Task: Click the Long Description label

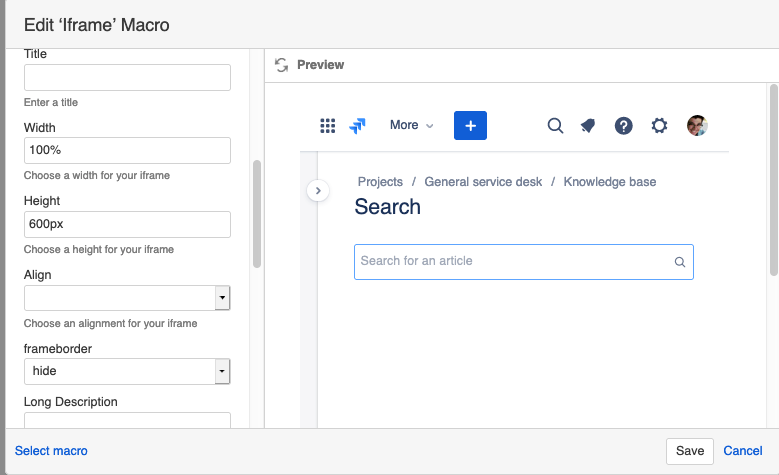Action: pos(71,402)
